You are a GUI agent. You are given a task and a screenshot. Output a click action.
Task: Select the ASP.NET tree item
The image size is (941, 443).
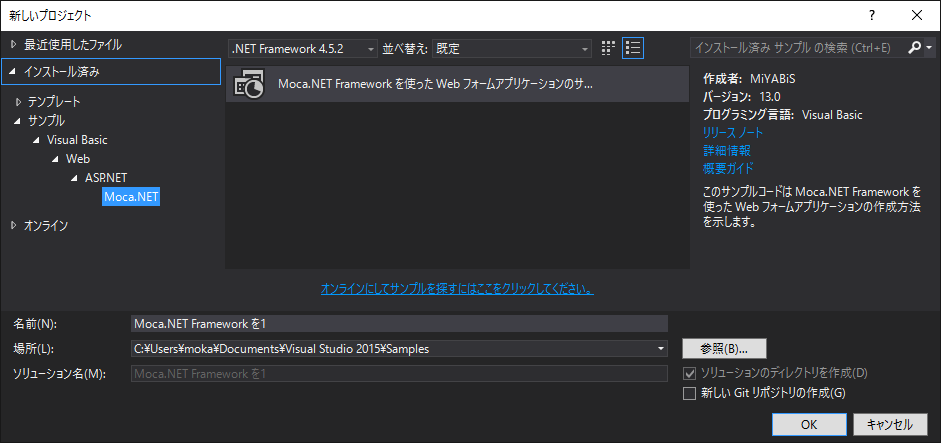pos(106,178)
